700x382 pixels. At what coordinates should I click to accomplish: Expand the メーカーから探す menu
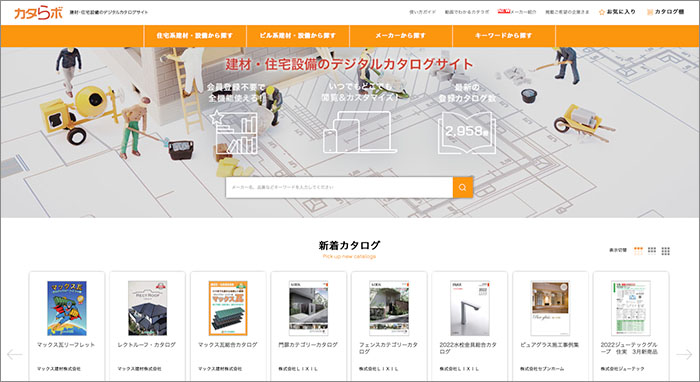[x=401, y=36]
